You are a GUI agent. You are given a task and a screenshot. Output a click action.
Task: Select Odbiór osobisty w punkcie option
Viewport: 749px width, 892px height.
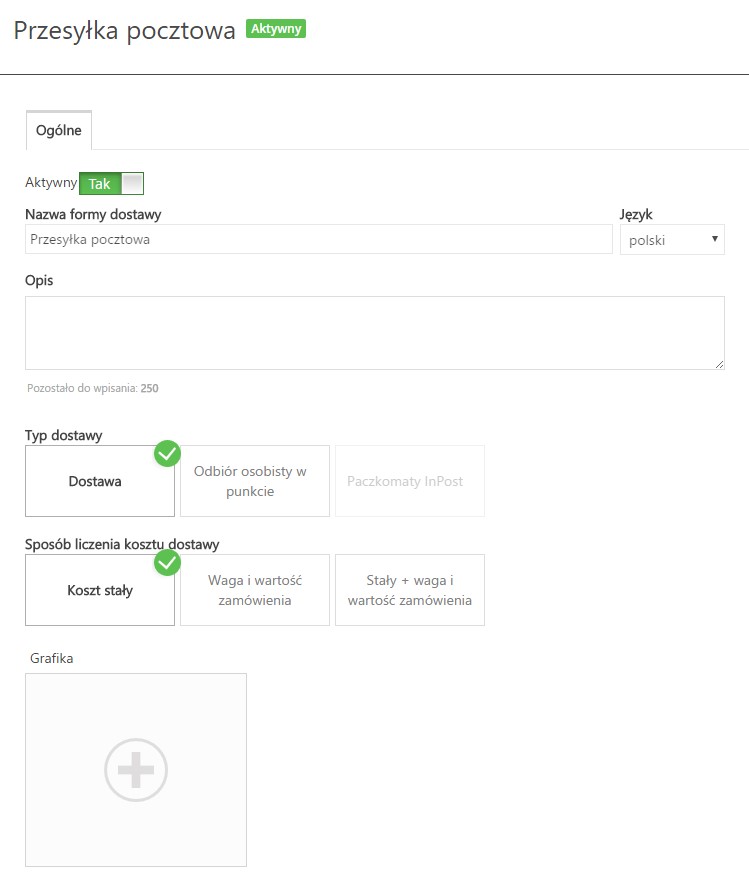click(x=255, y=481)
